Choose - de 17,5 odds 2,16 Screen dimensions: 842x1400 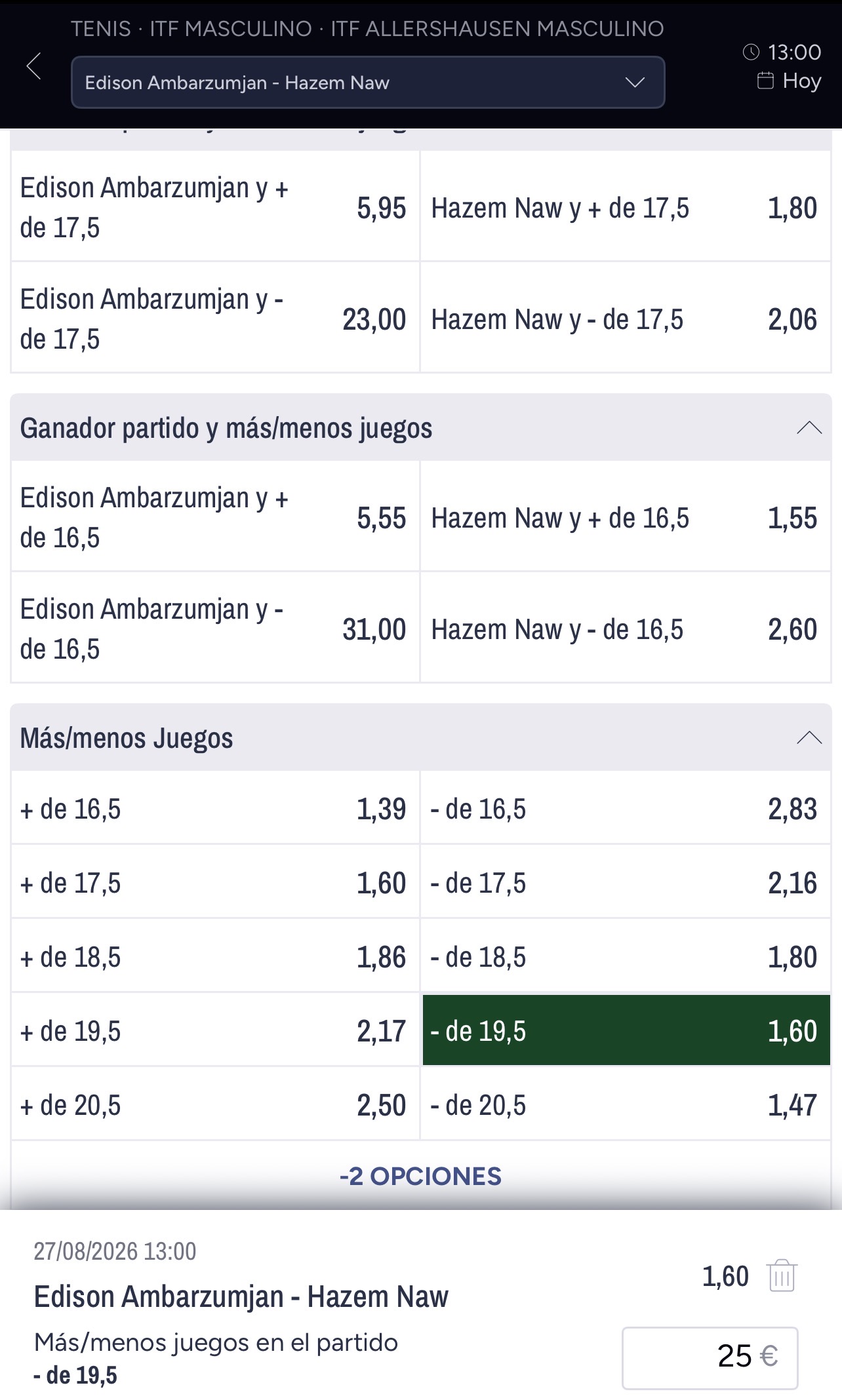(x=626, y=882)
